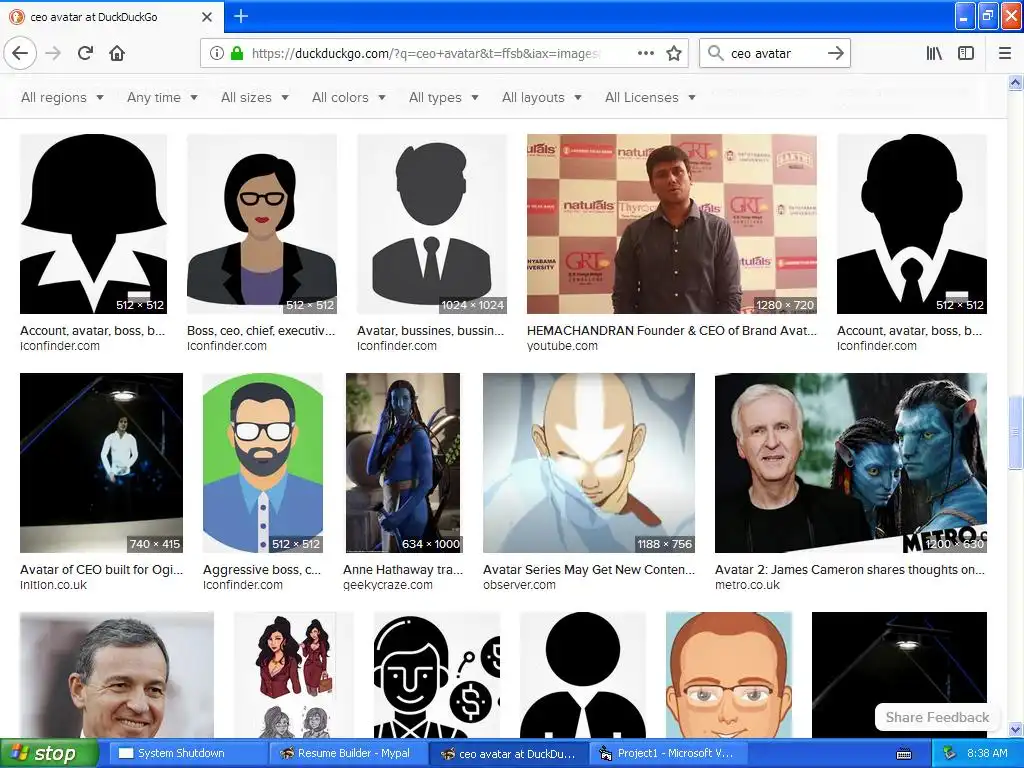Expand the All regions filter
The image size is (1024, 768).
pos(62,97)
